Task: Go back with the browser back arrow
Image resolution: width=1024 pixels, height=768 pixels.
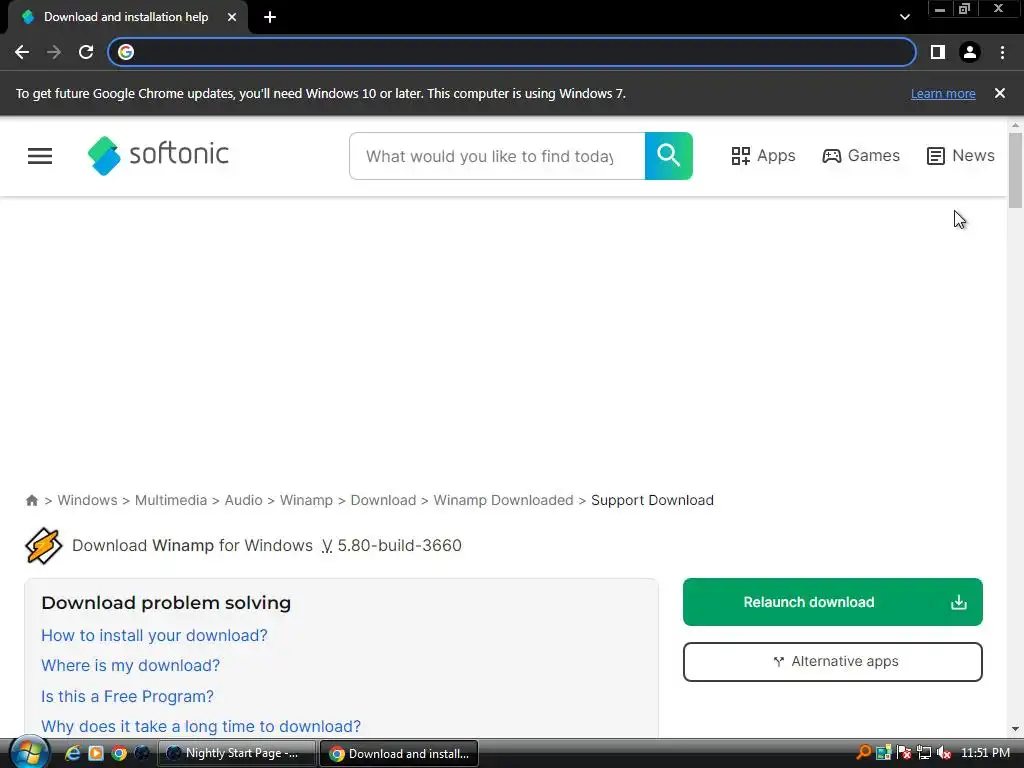Action: tap(22, 52)
